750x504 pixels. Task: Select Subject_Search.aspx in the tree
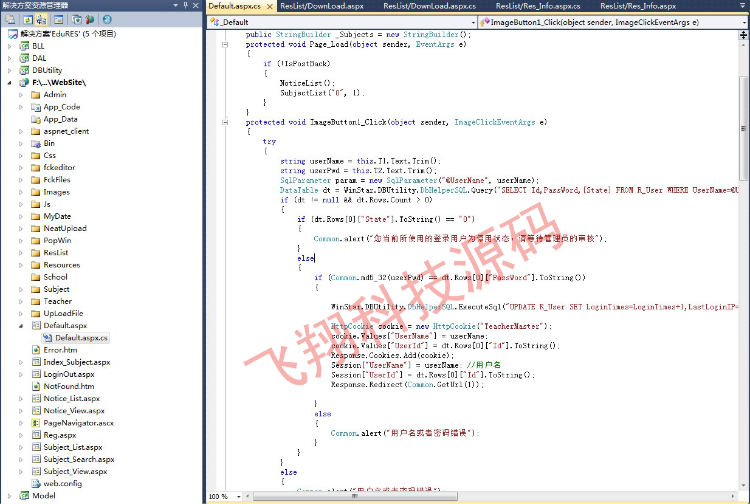point(79,459)
